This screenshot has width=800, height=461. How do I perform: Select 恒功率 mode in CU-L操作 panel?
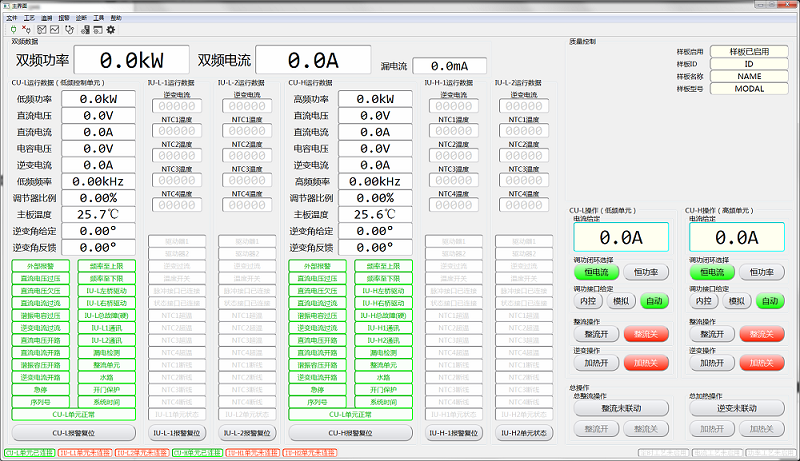647,272
